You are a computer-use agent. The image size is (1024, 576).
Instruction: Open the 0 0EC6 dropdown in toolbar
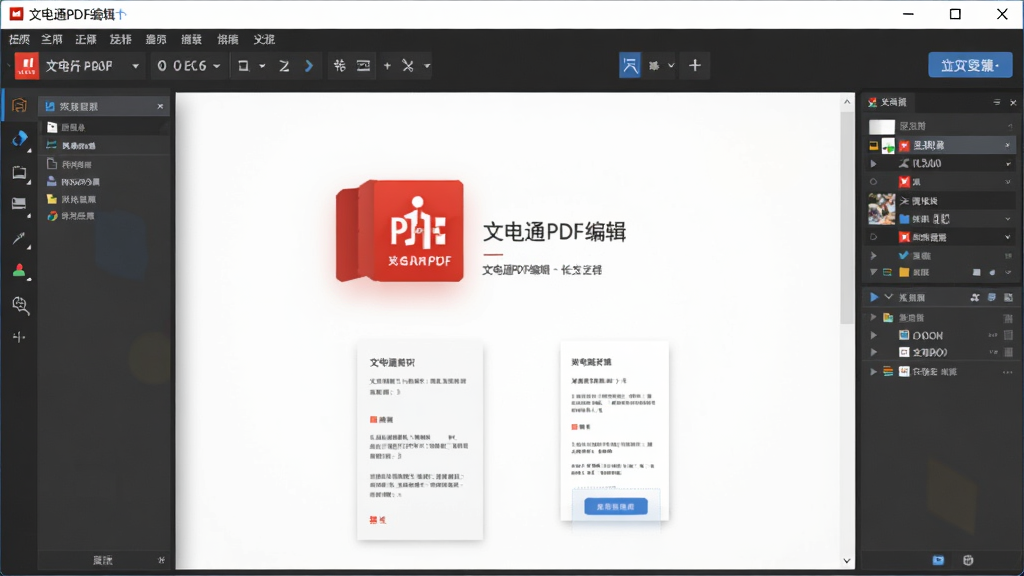216,66
